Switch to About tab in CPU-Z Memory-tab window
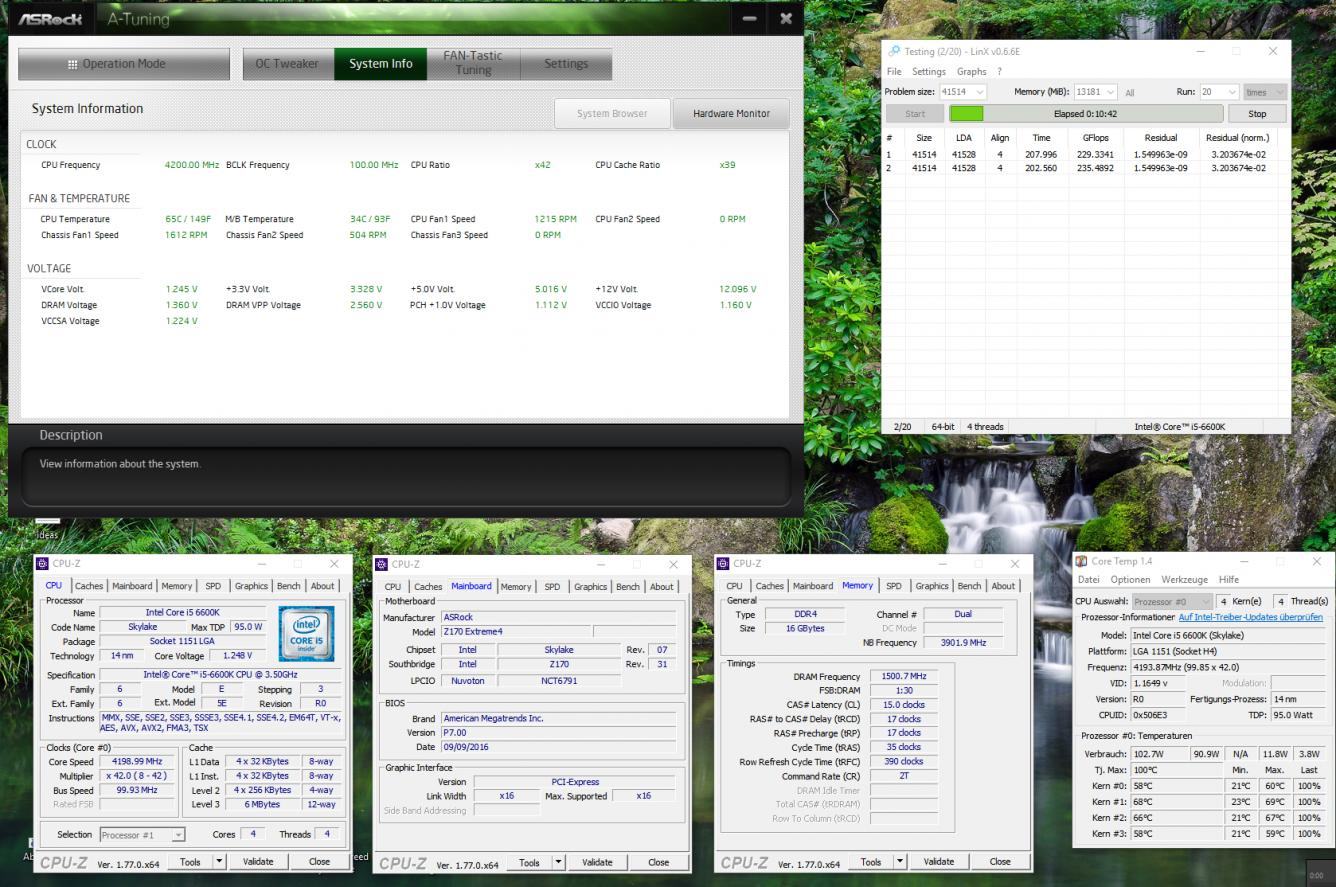 (1003, 586)
